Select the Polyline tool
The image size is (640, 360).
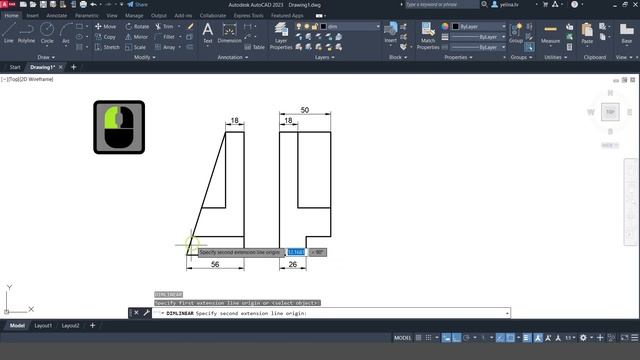(26, 33)
